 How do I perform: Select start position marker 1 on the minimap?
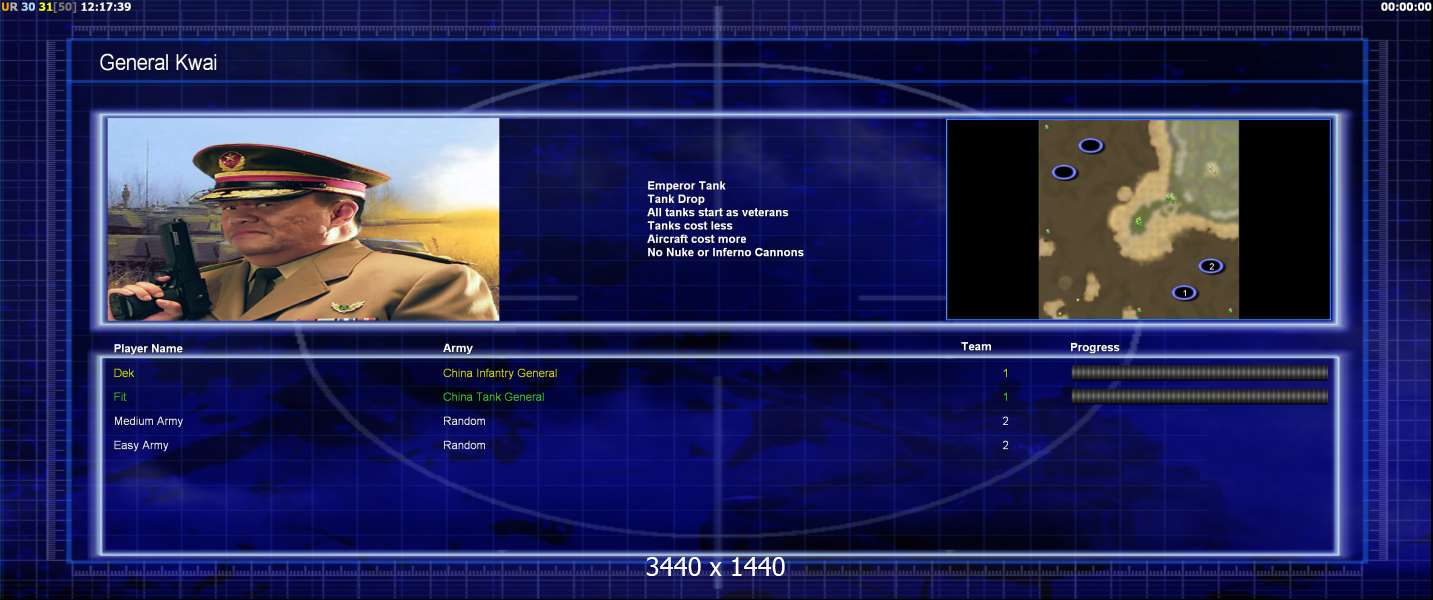tap(1184, 293)
